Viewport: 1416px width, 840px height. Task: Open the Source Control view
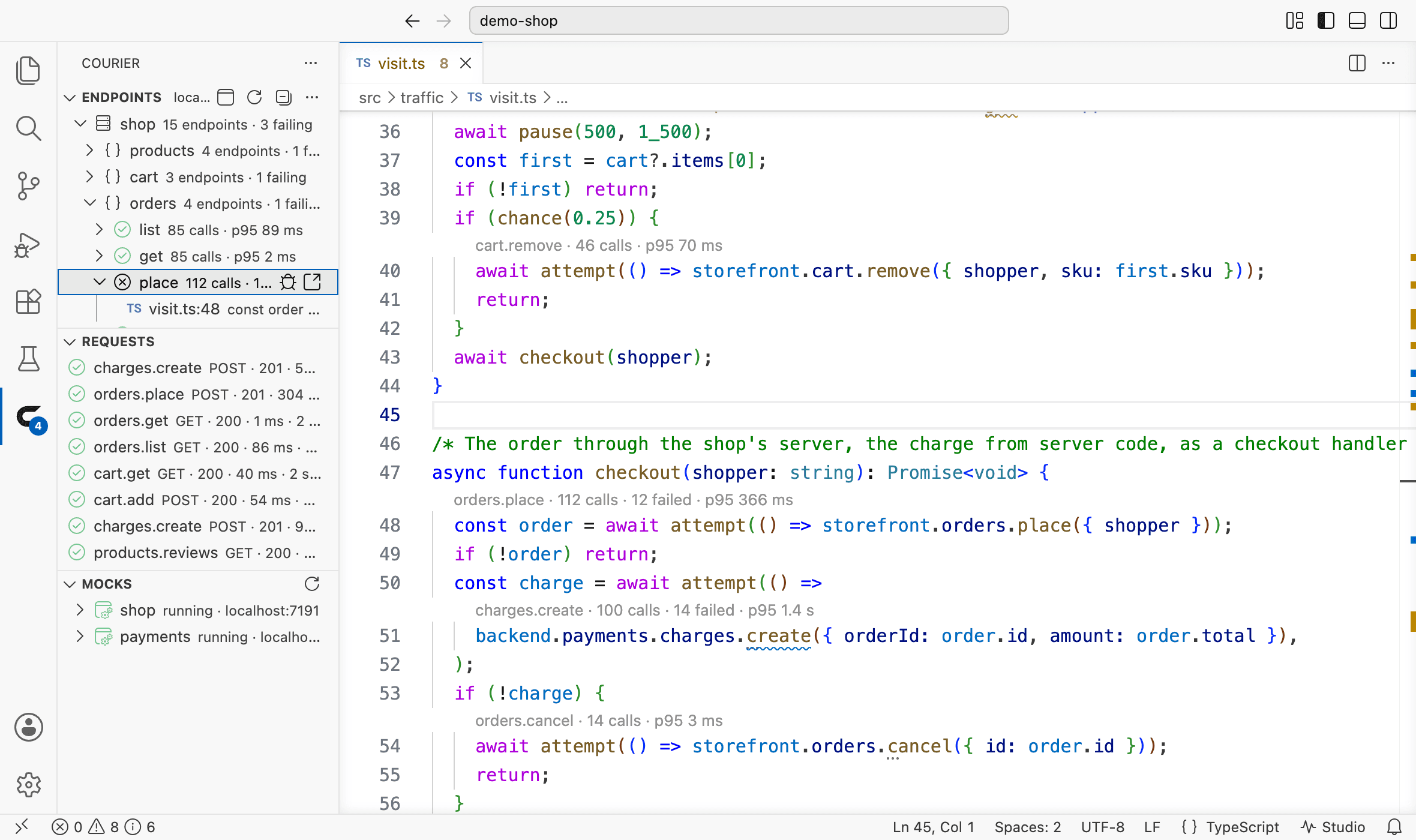coord(28,186)
